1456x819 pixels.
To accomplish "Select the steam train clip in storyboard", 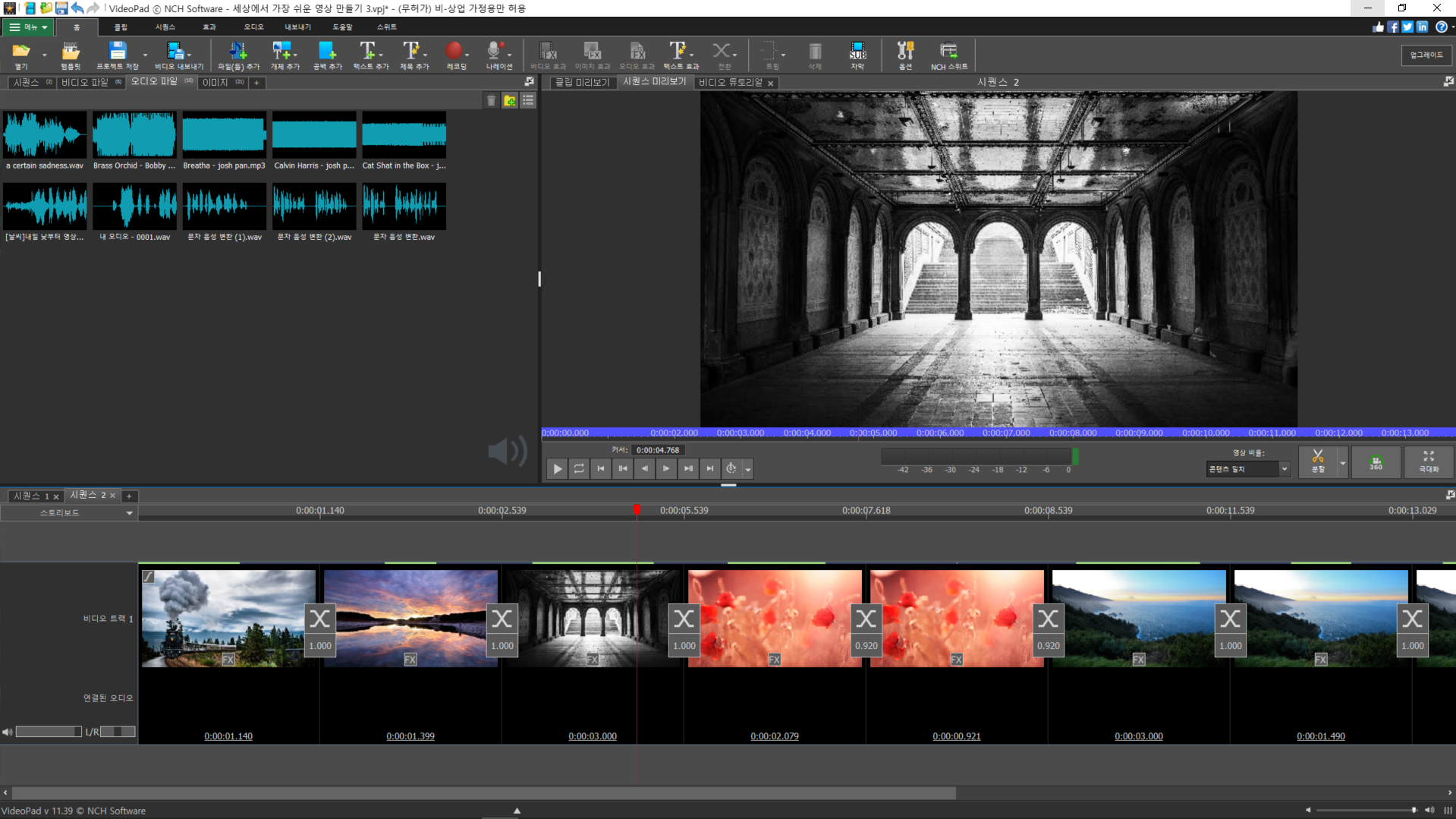I will tap(228, 619).
